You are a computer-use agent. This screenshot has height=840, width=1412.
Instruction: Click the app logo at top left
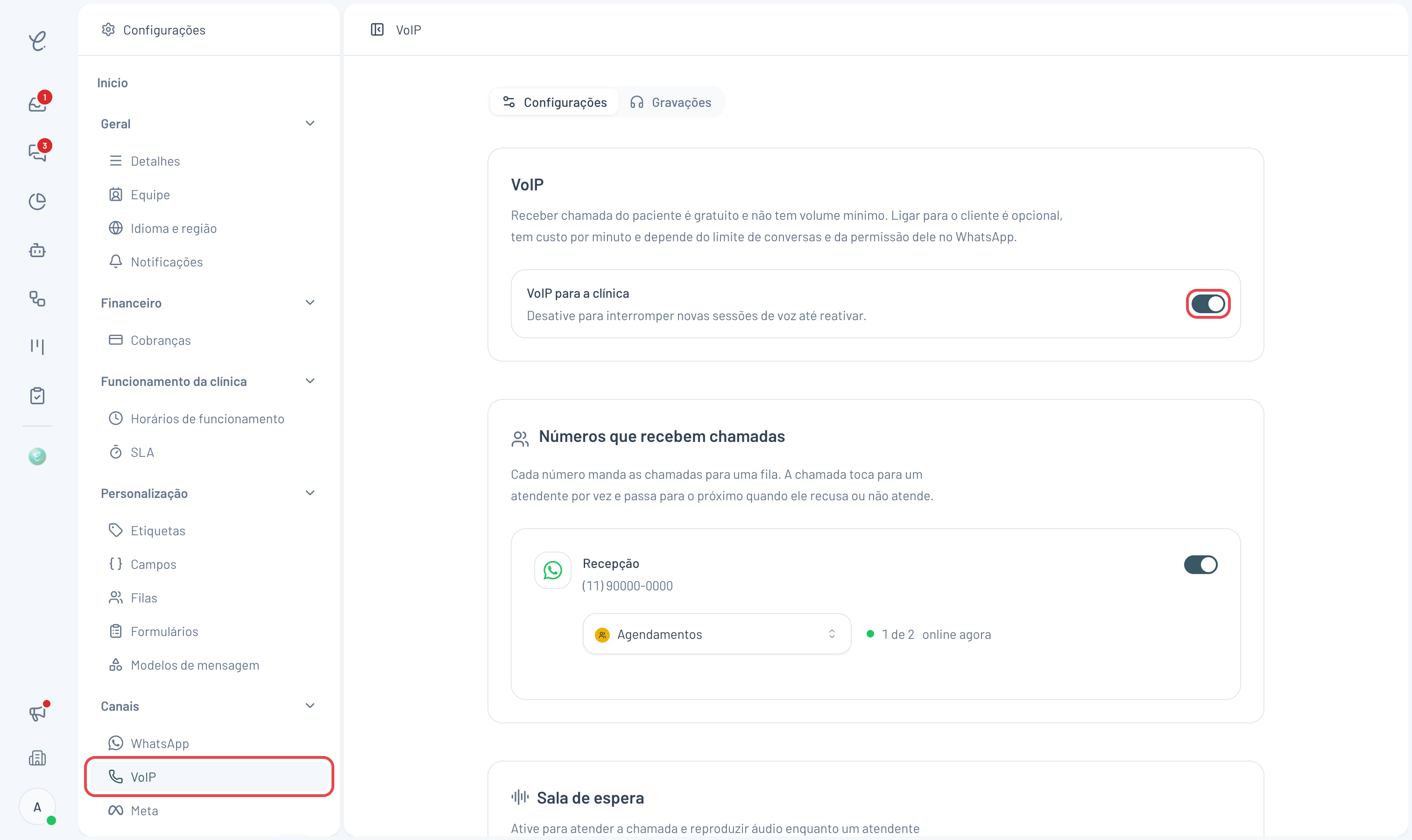pyautogui.click(x=37, y=41)
